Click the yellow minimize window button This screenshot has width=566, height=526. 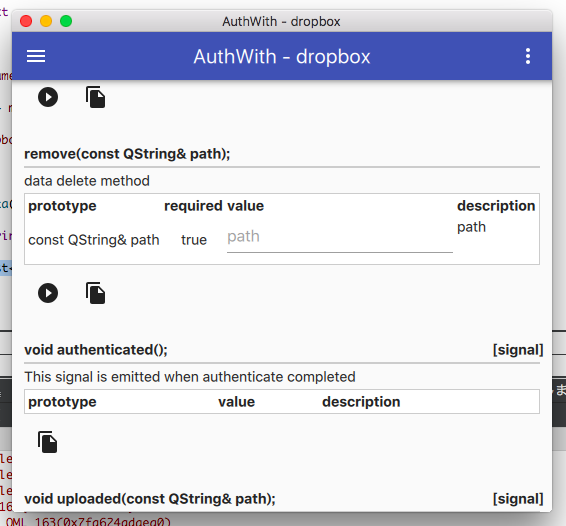coord(46,21)
